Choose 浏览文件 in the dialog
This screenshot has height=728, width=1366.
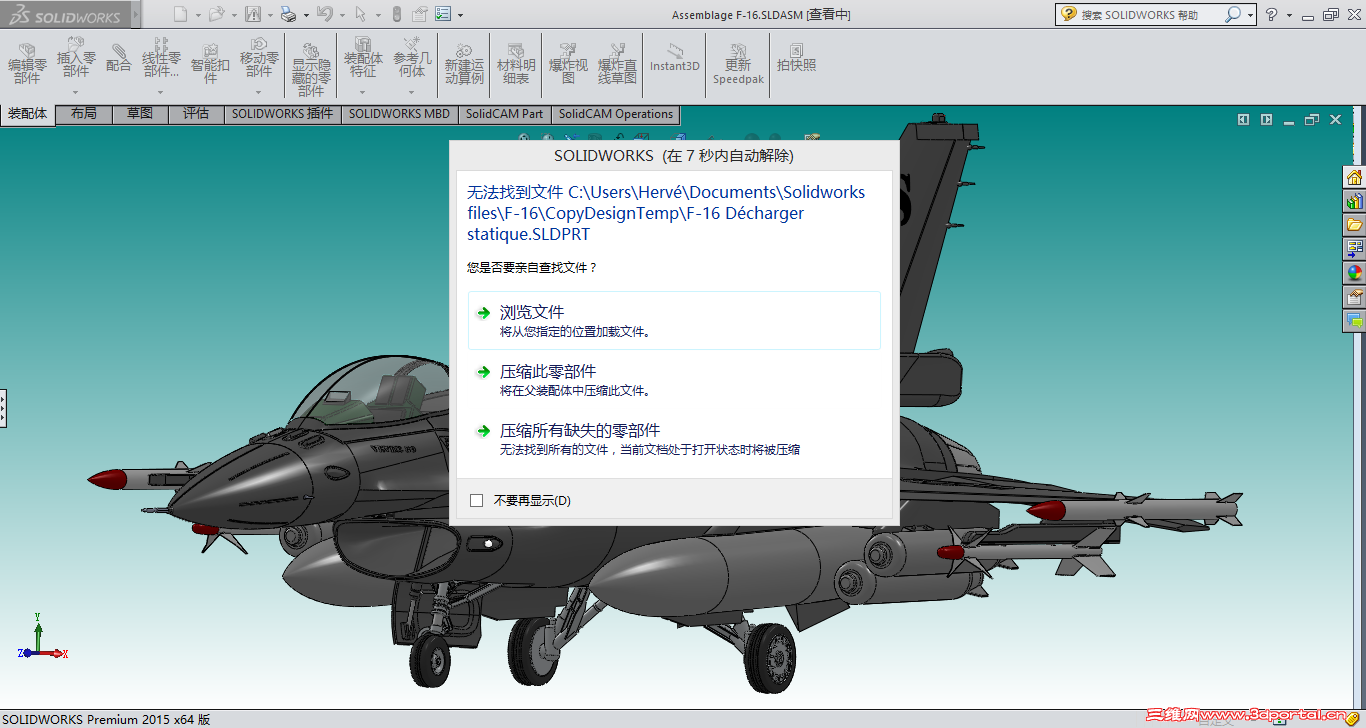pyautogui.click(x=674, y=321)
